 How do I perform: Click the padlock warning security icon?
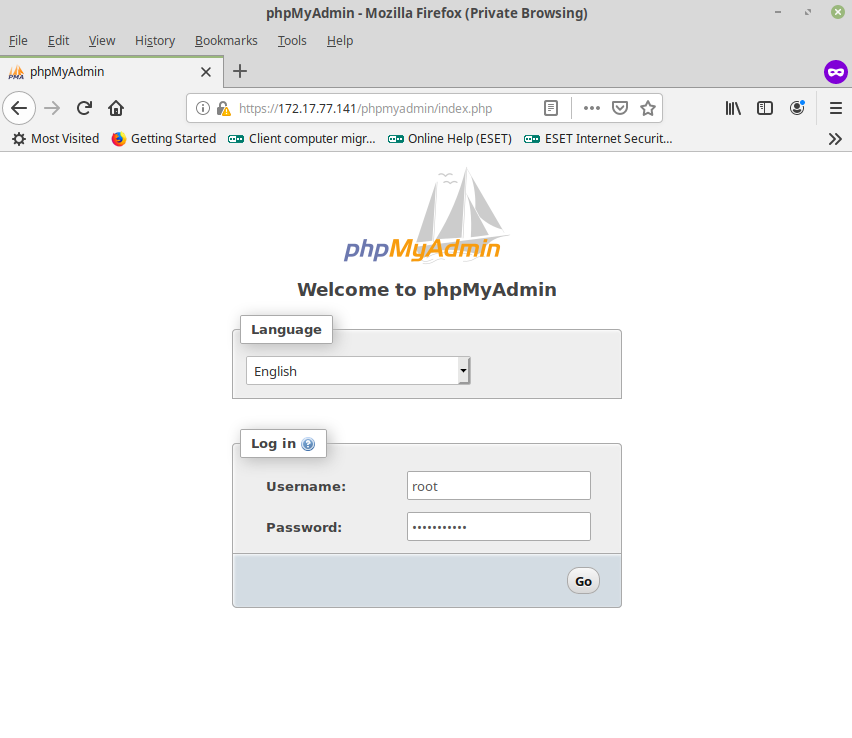pos(223,109)
